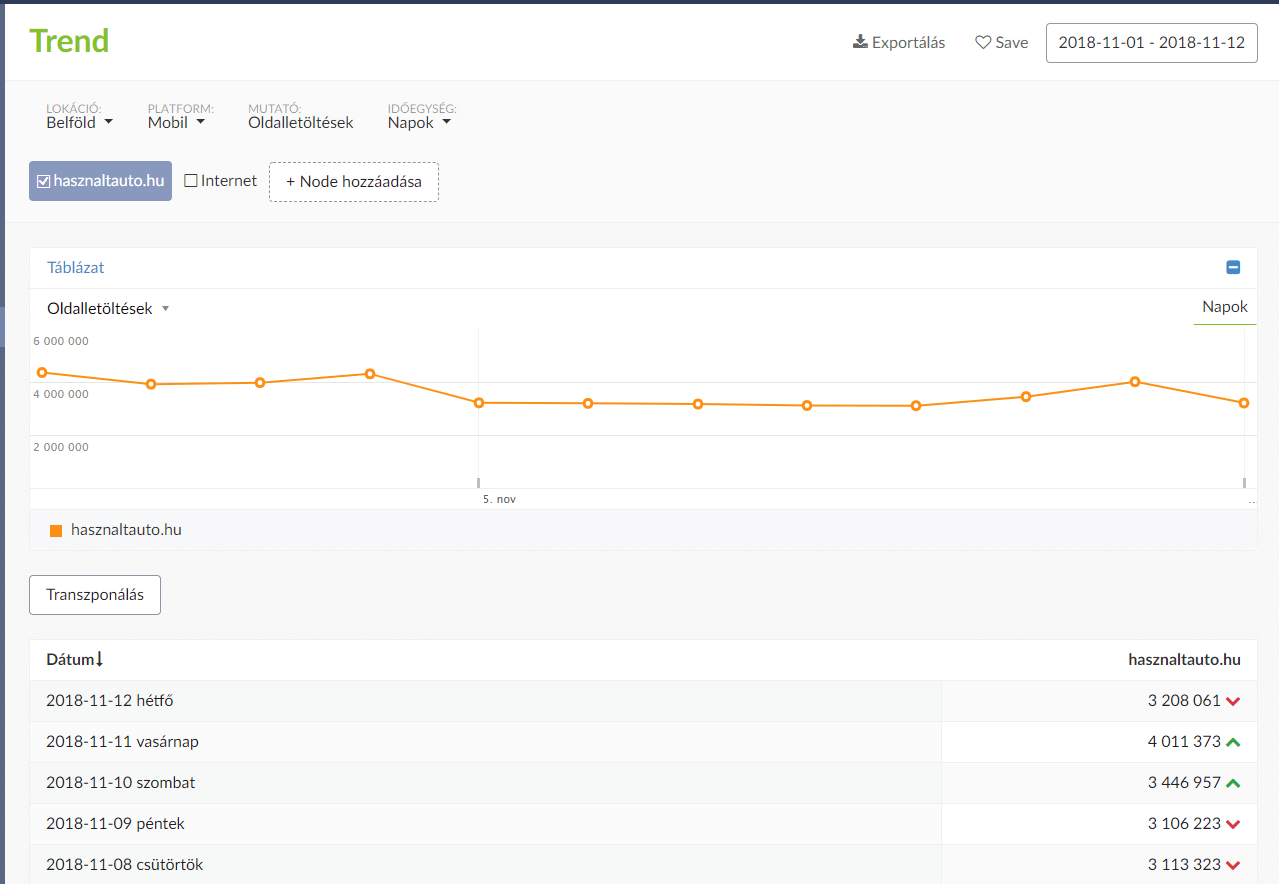Click the value 3 113 323
Image resolution: width=1279 pixels, height=884 pixels.
(x=1184, y=865)
